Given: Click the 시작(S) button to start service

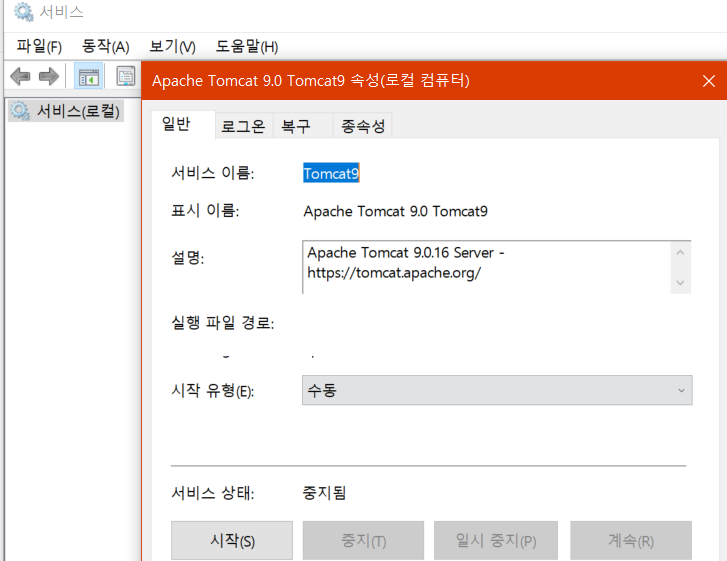Looking at the screenshot, I should click(232, 541).
